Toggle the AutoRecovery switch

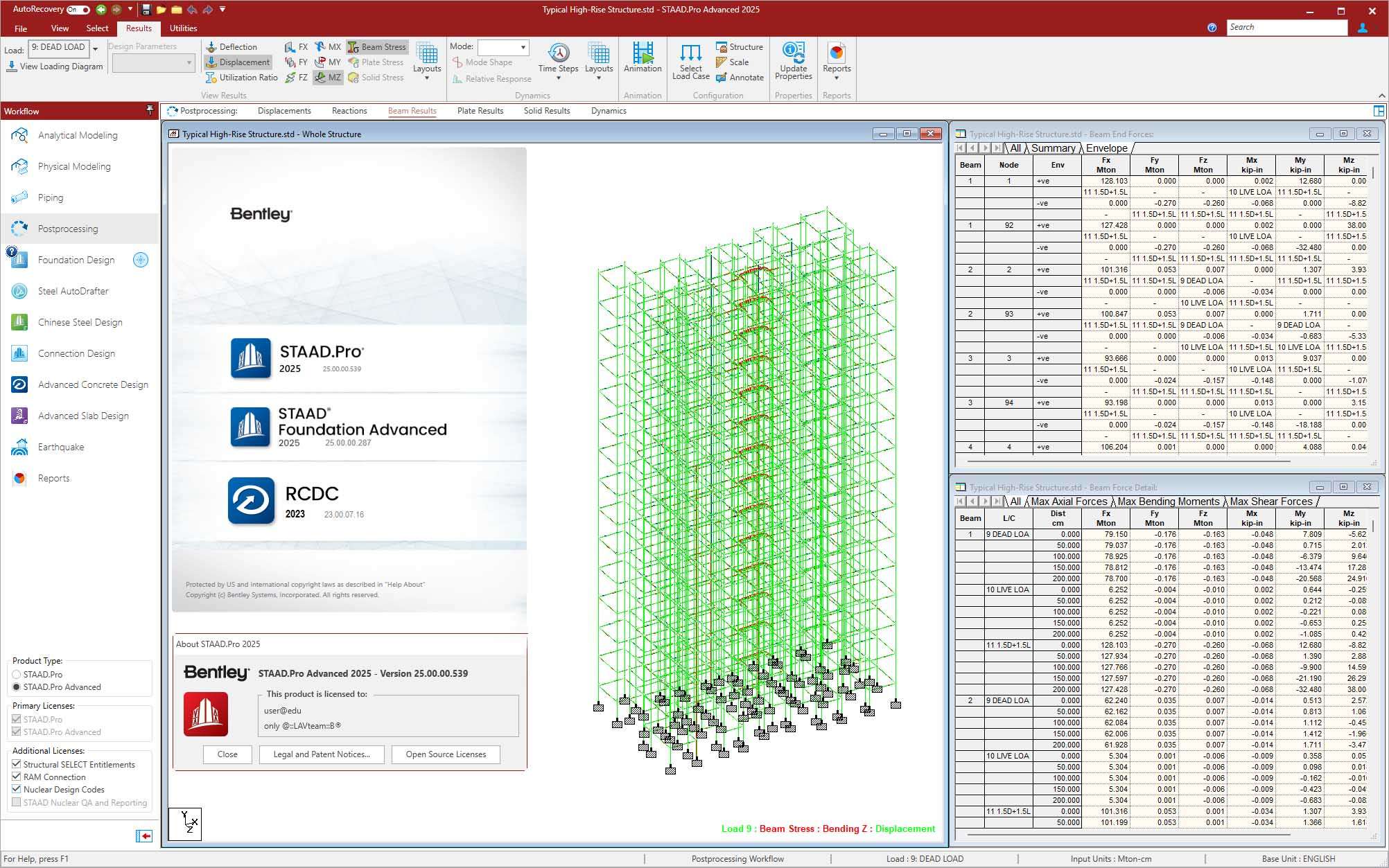78,10
